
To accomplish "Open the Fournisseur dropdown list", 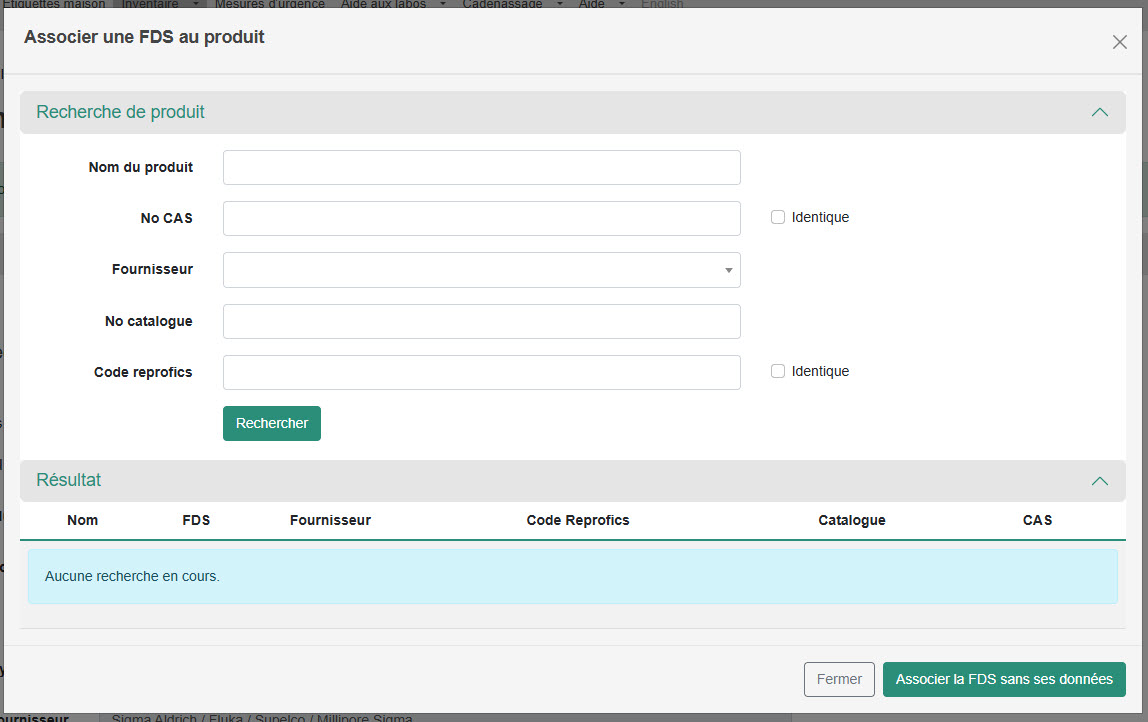I will 481,270.
